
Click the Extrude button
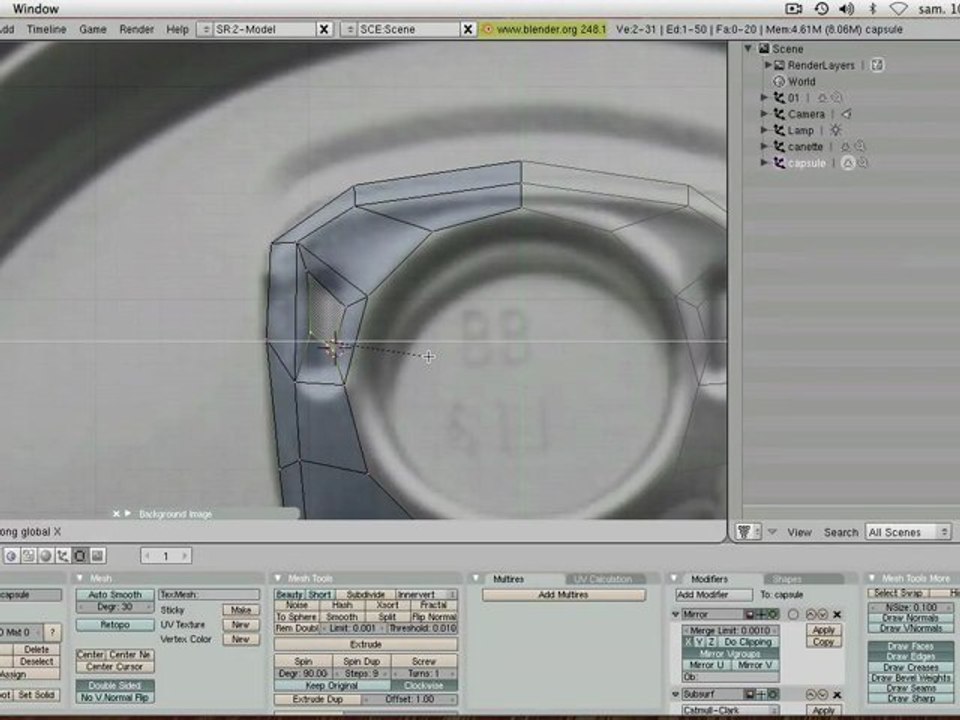[366, 644]
